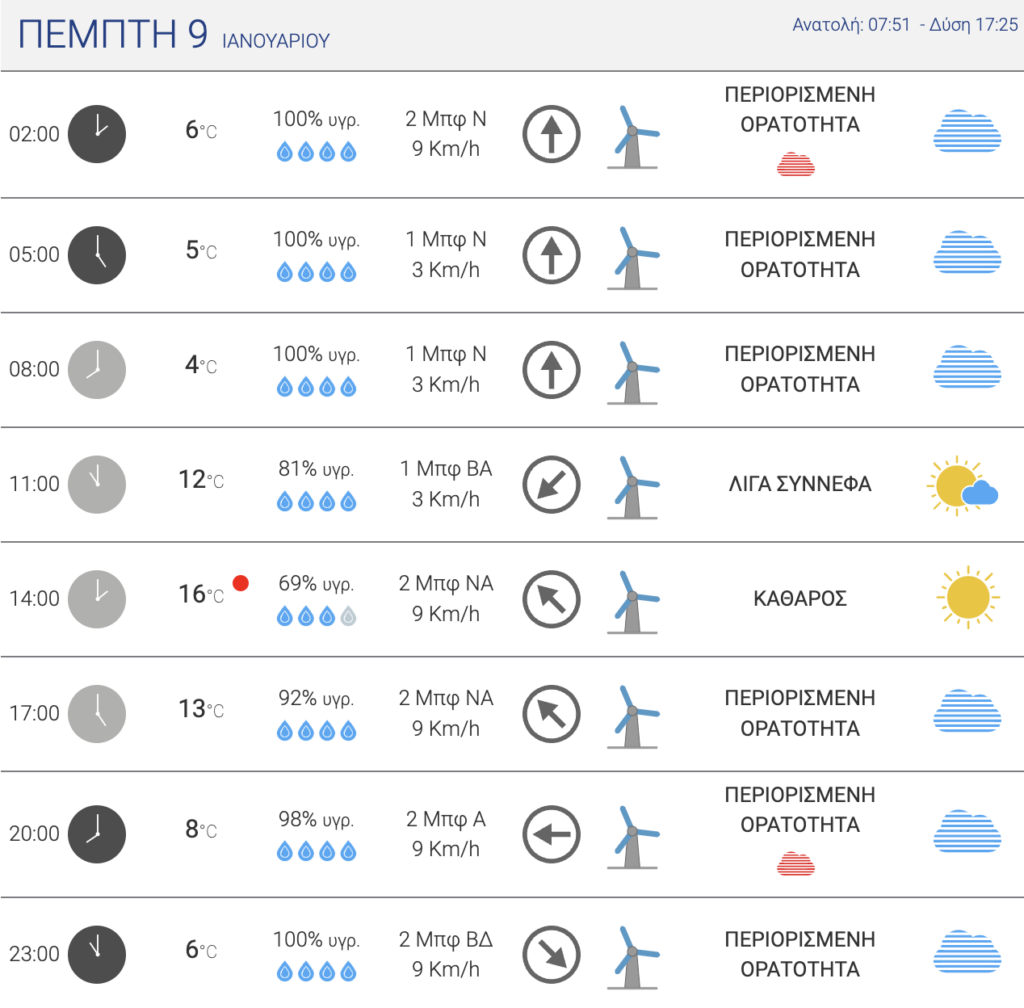Viewport: 1024px width, 1008px height.
Task: Click the fog cloud icon at 08:00
Action: (967, 366)
